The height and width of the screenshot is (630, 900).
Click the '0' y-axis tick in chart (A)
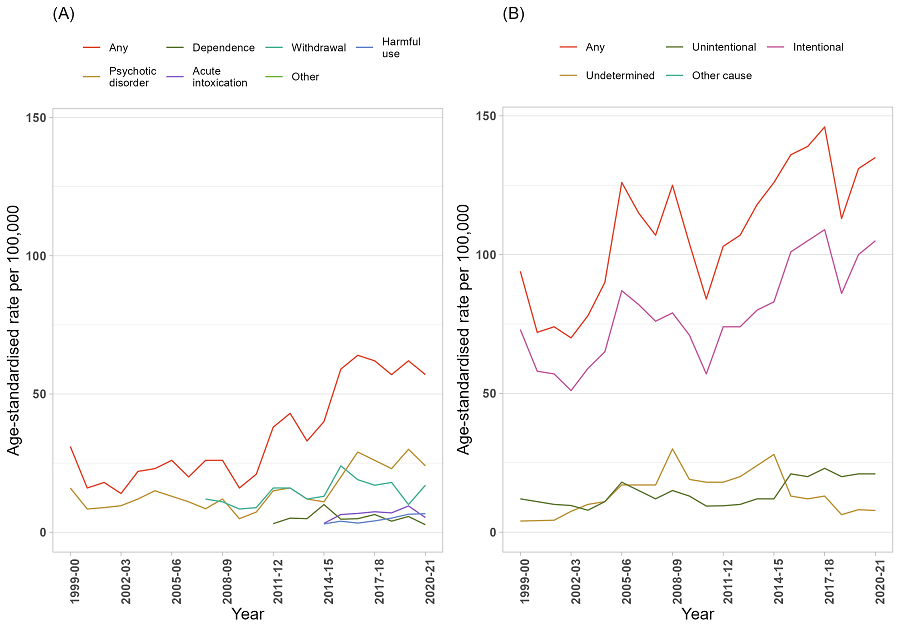click(43, 532)
